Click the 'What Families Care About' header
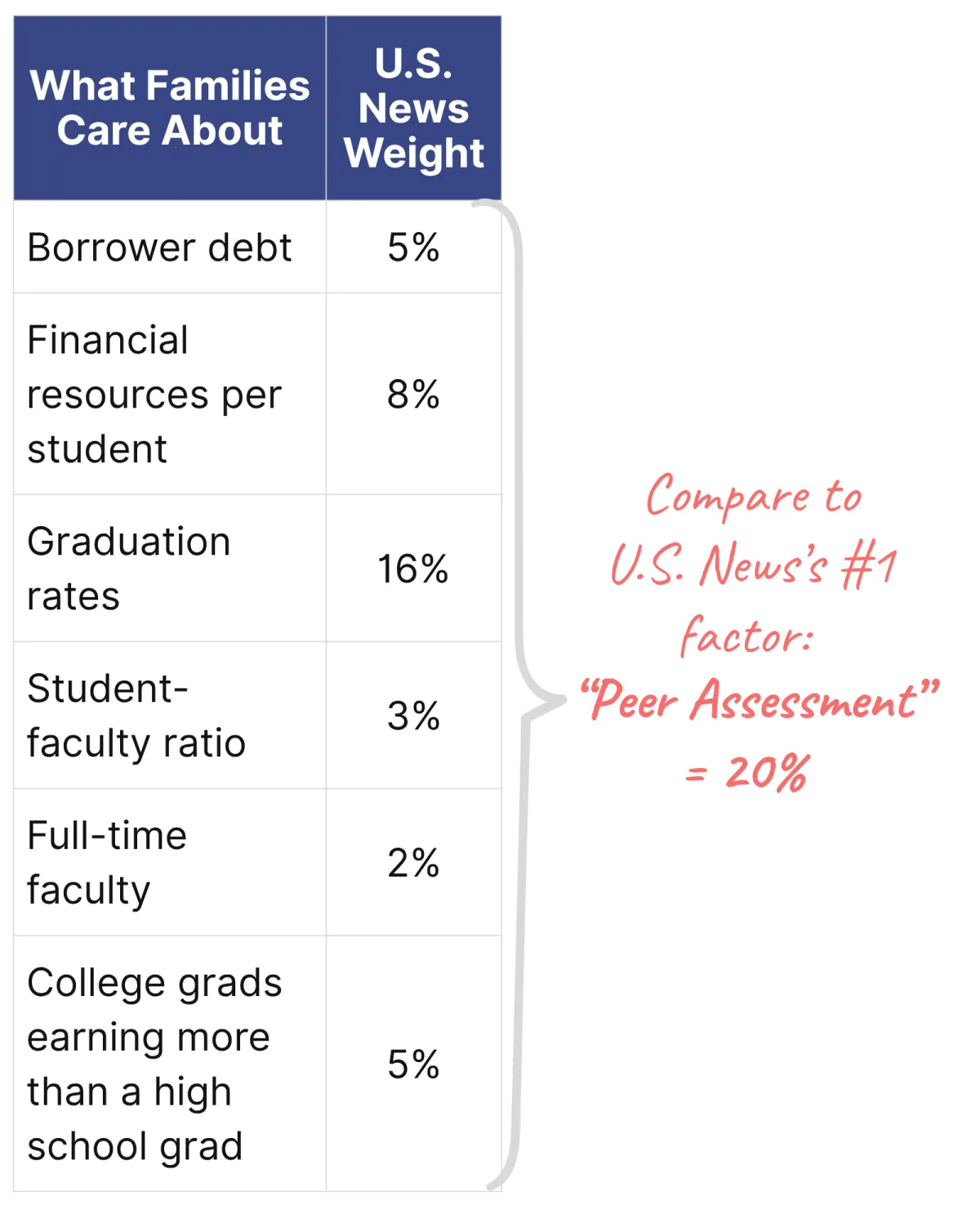Screen dimensions: 980x1219 [x=170, y=108]
